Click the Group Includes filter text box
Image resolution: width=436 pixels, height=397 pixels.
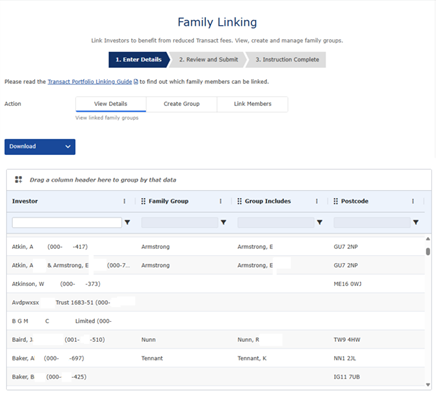tap(276, 222)
